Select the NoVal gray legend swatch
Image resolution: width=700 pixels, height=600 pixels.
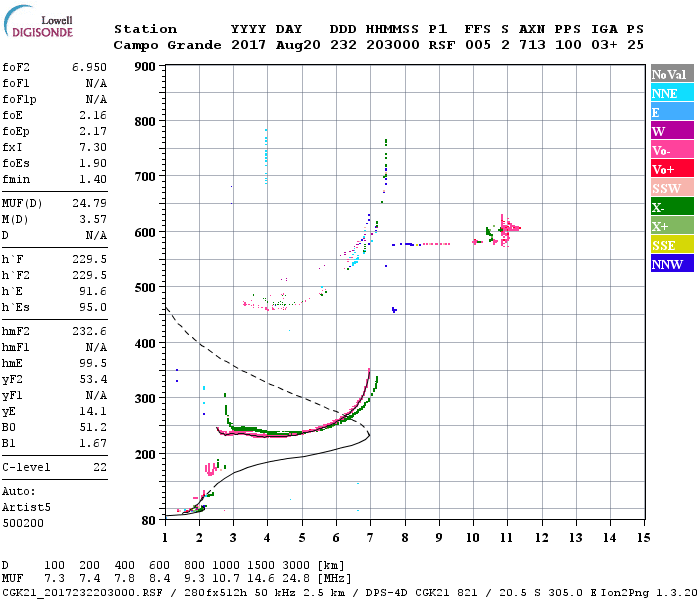672,74
